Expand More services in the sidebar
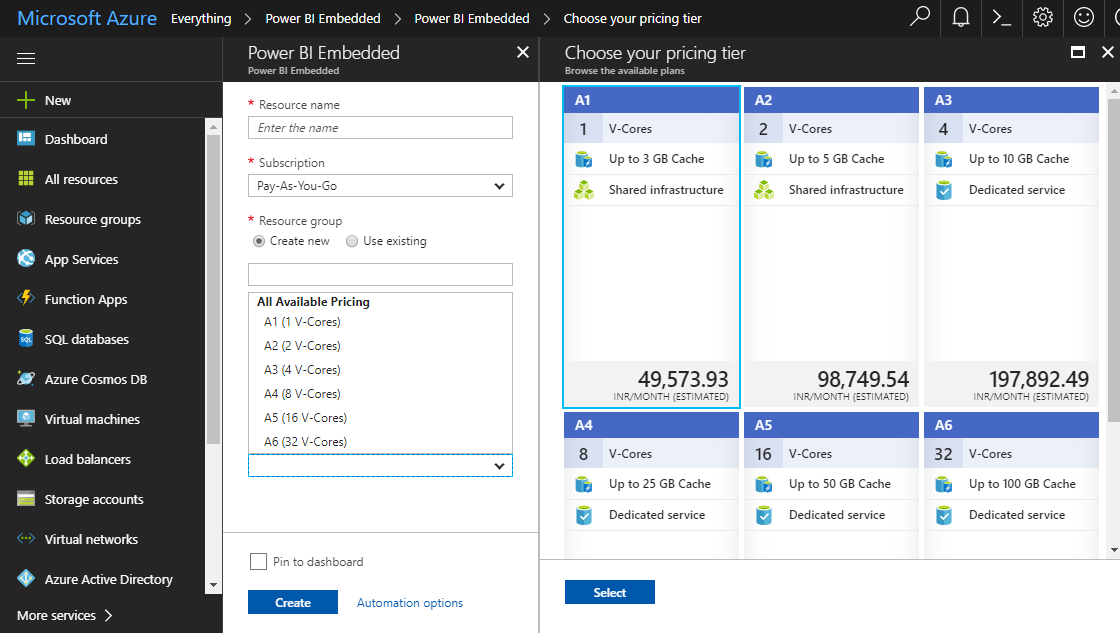This screenshot has height=633, width=1120. click(x=65, y=615)
